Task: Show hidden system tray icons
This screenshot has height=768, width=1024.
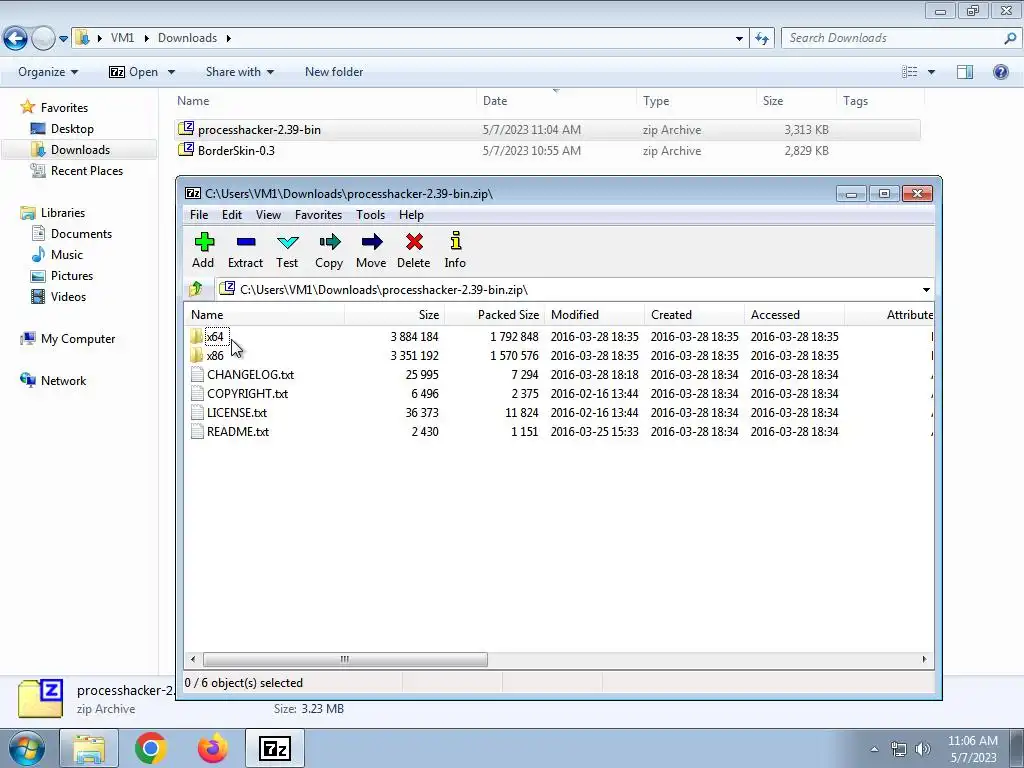Action: tap(874, 749)
